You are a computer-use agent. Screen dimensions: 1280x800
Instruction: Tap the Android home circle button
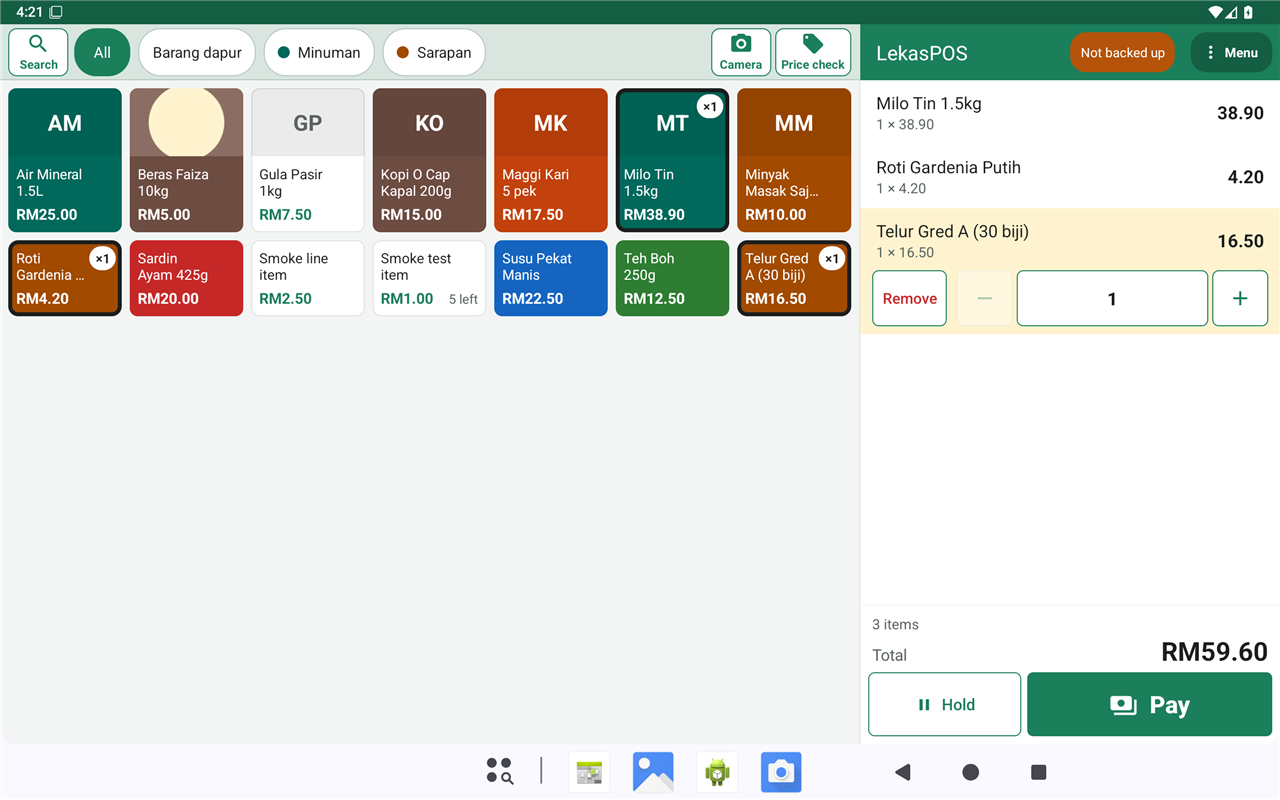(970, 772)
